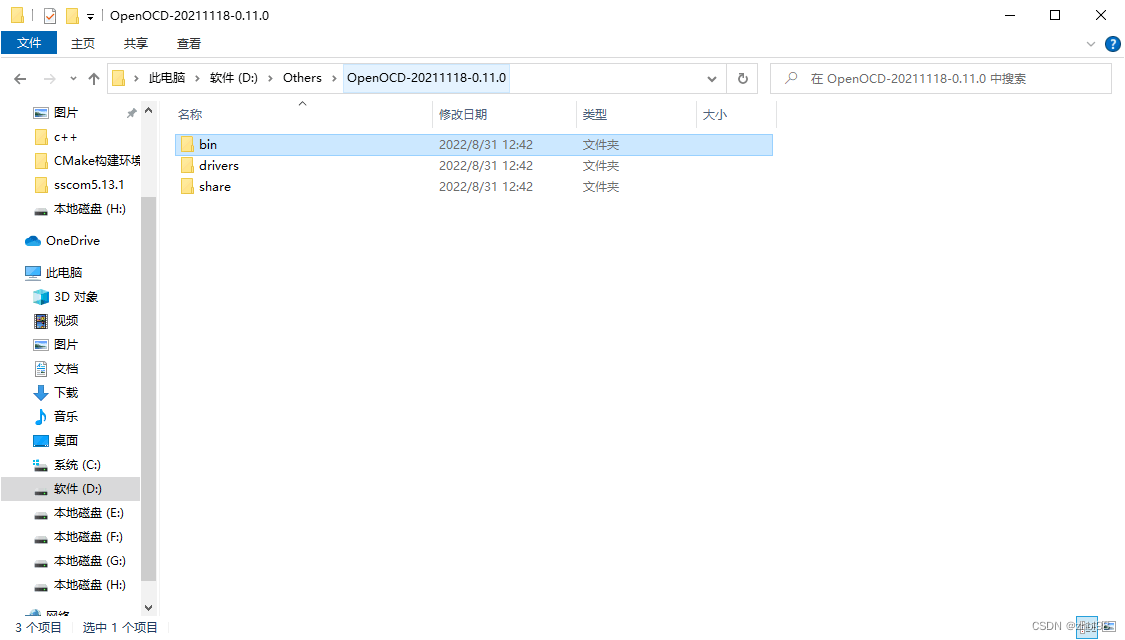Viewport: 1125px width, 640px height.
Task: Click the 文档 page icon
Action: tap(41, 369)
